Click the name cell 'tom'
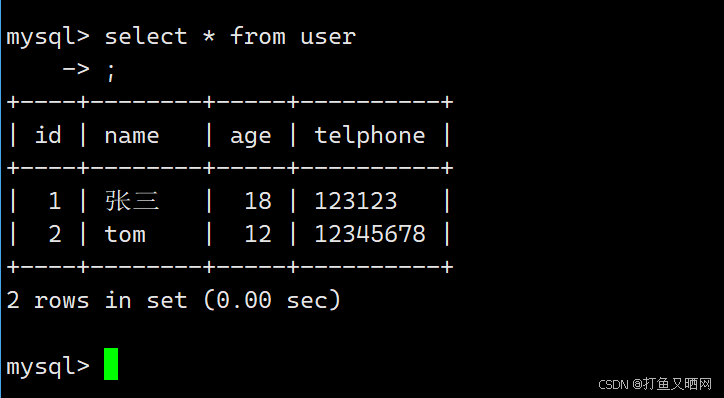The width and height of the screenshot is (724, 398). (x=125, y=234)
